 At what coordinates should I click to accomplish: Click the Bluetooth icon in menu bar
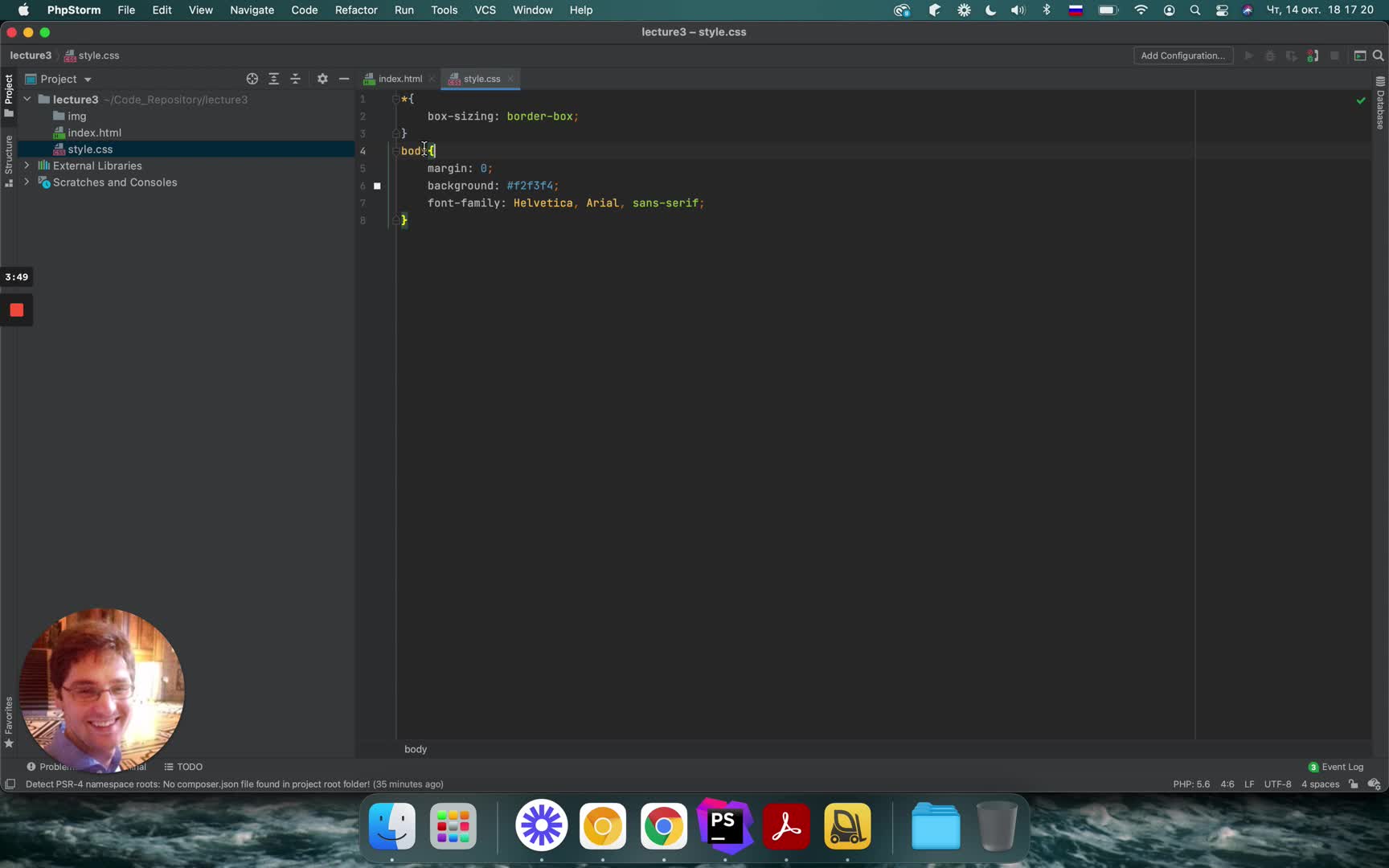pyautogui.click(x=1047, y=10)
